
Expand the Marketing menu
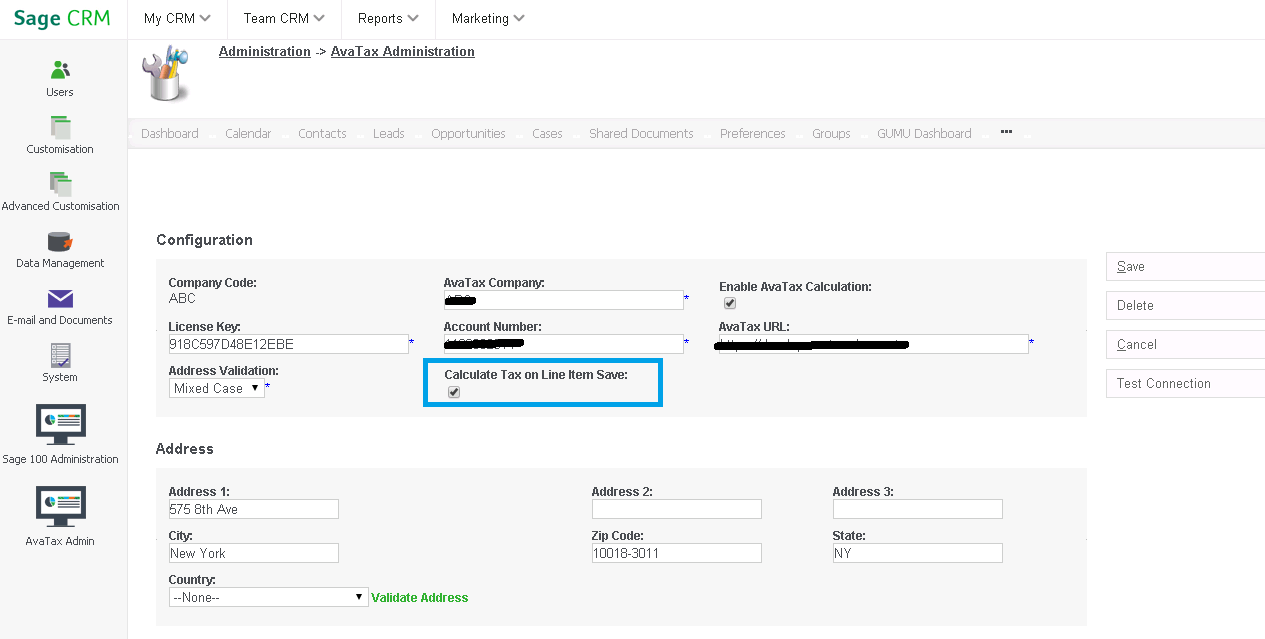(488, 19)
